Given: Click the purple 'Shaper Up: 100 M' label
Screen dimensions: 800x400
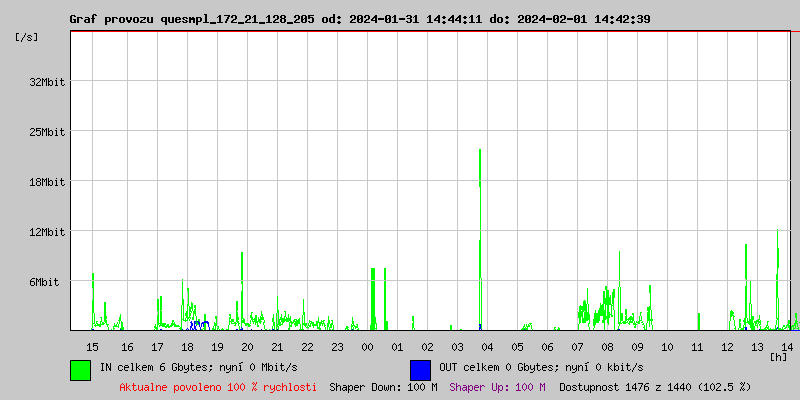Looking at the screenshot, I should click(x=497, y=387).
